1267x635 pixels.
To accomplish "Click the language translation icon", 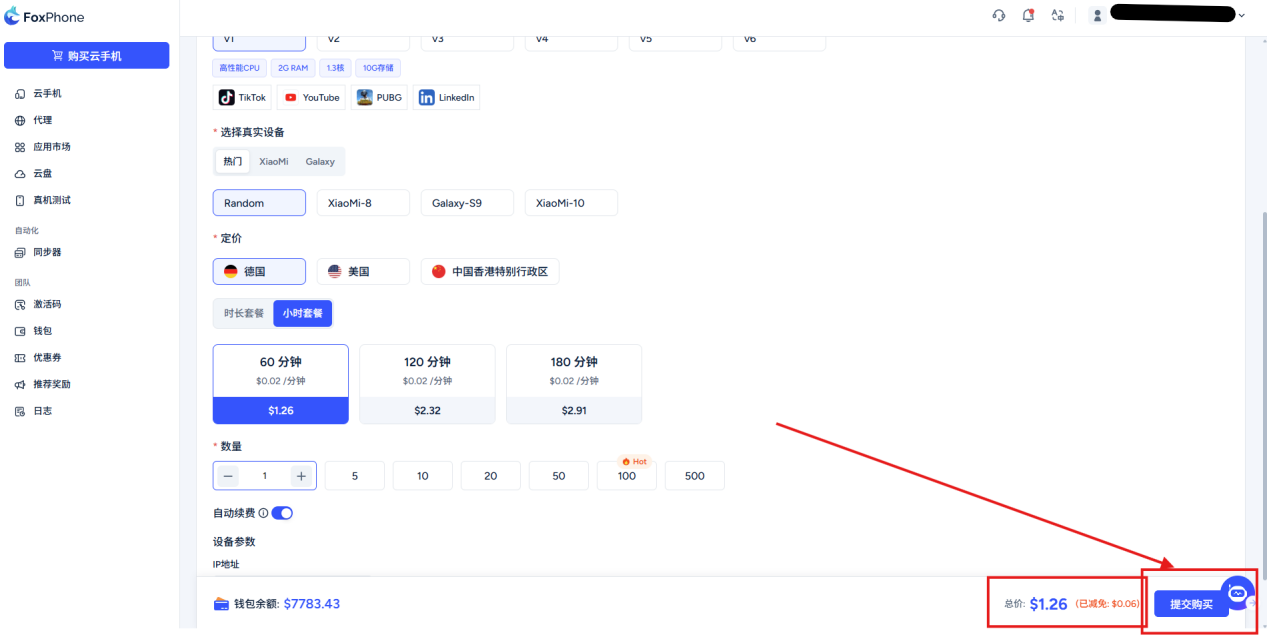I will coord(1057,15).
